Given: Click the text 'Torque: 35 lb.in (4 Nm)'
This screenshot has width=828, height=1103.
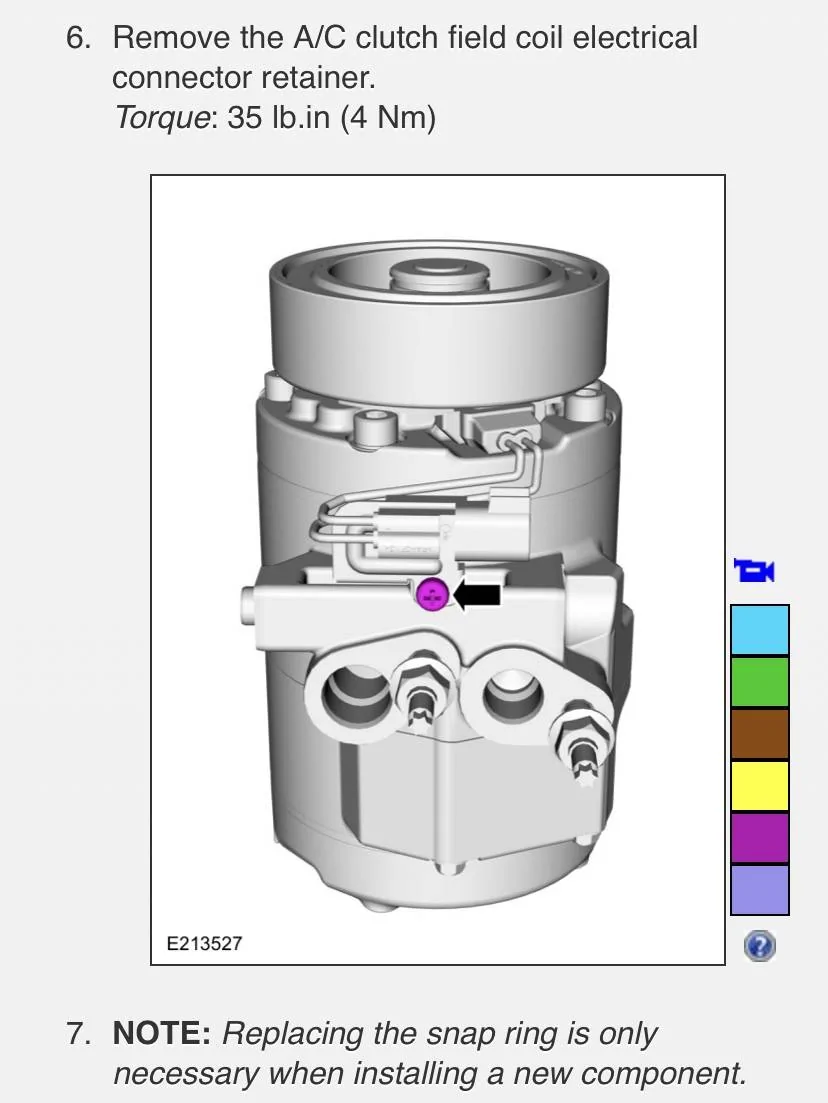Looking at the screenshot, I should tap(275, 117).
